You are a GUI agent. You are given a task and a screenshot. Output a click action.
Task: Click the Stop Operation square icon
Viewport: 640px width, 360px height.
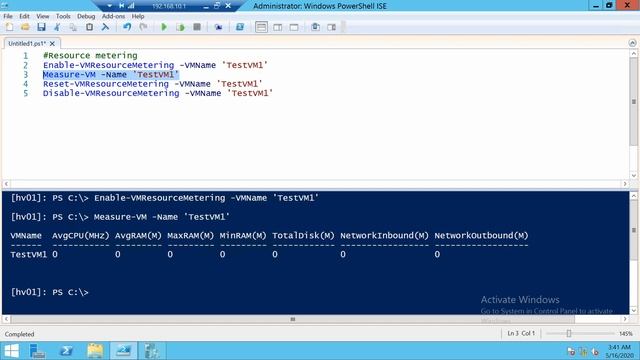(x=197, y=27)
